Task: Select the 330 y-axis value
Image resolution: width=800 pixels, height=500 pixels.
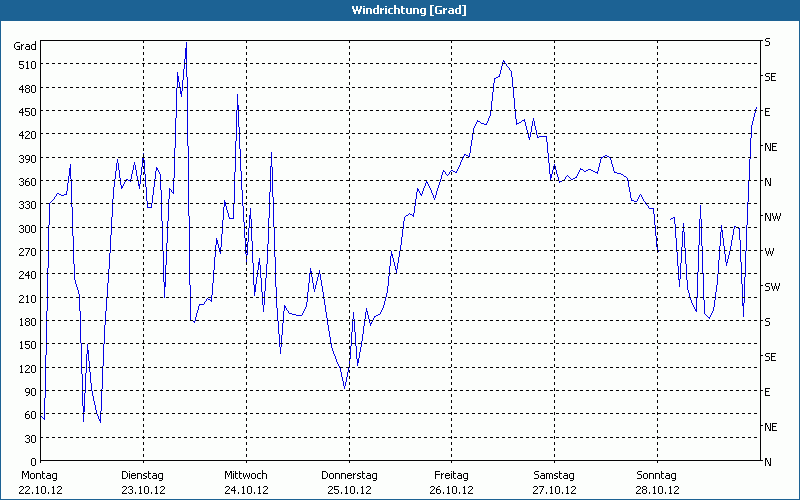Action: click(x=28, y=205)
